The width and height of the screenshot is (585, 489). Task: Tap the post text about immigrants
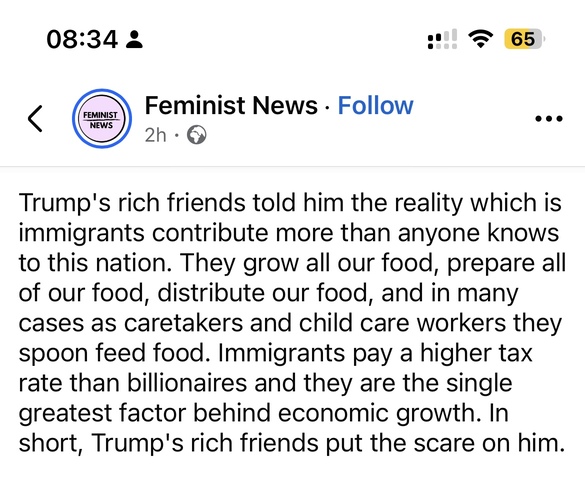292,323
